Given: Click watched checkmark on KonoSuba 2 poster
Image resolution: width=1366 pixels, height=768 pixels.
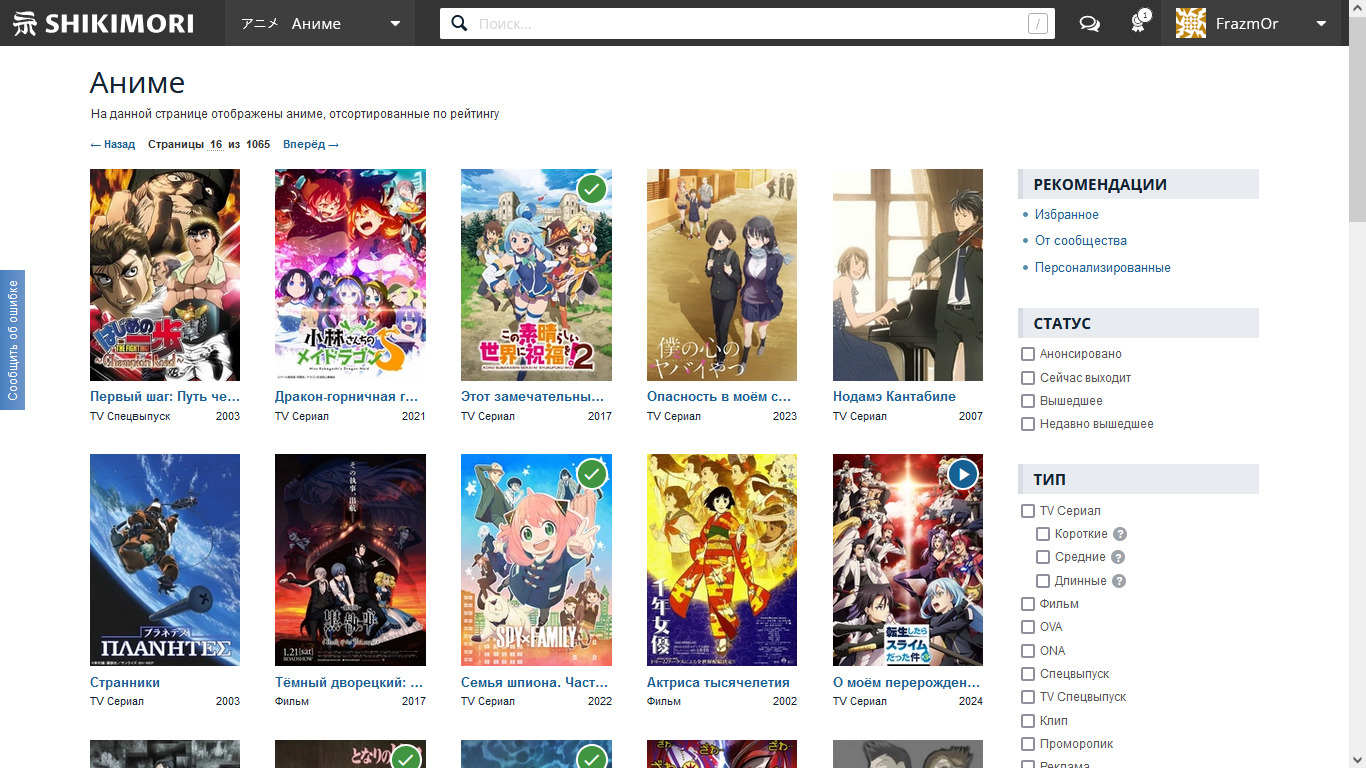Looking at the screenshot, I should (x=592, y=188).
